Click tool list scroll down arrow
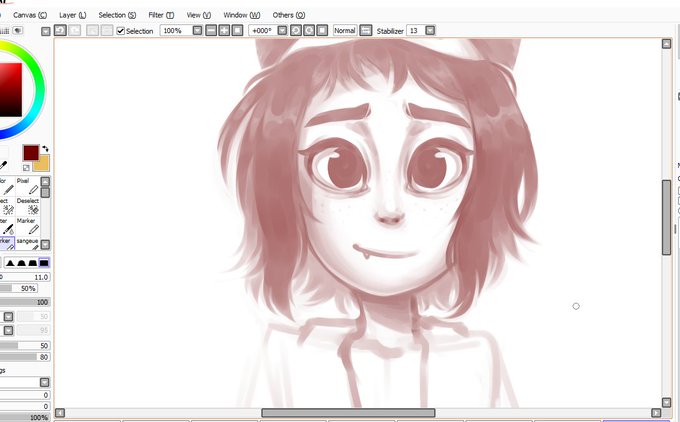This screenshot has width=680, height=422. pyautogui.click(x=45, y=245)
